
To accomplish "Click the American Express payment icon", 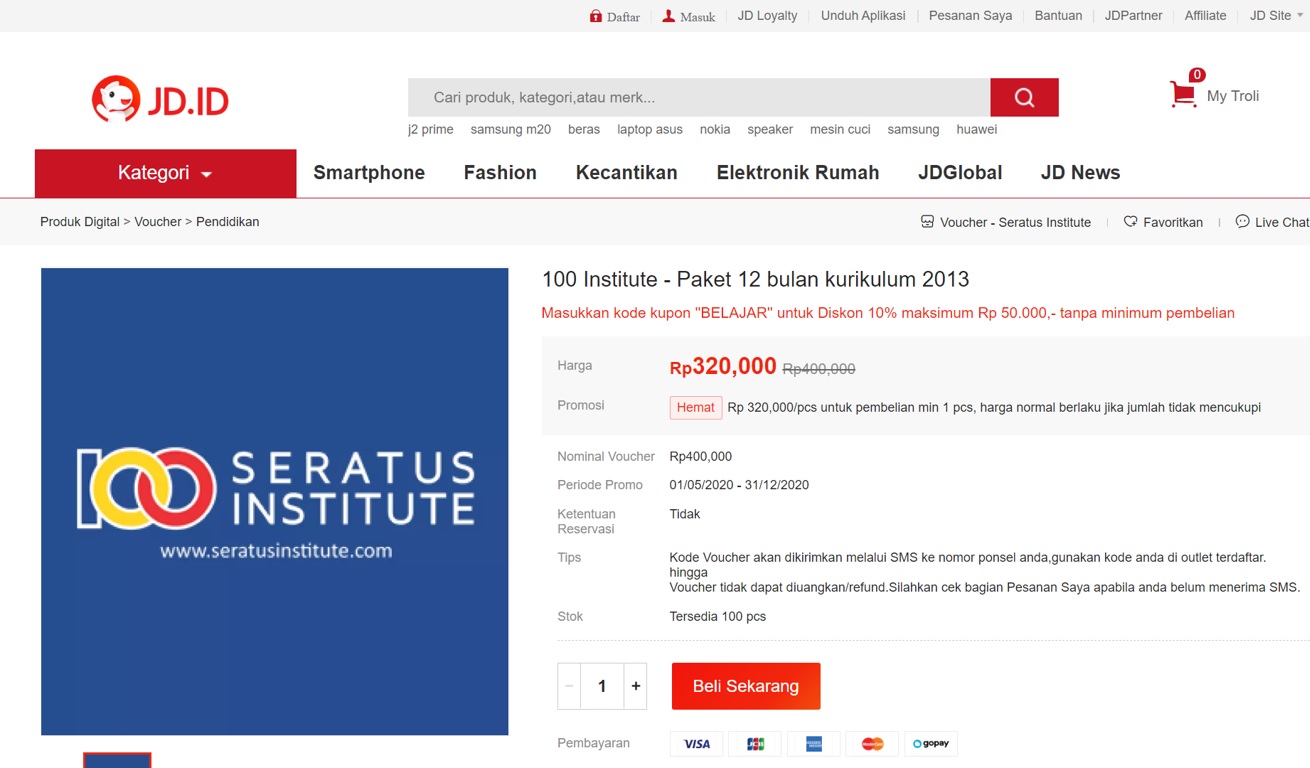I will pos(814,744).
